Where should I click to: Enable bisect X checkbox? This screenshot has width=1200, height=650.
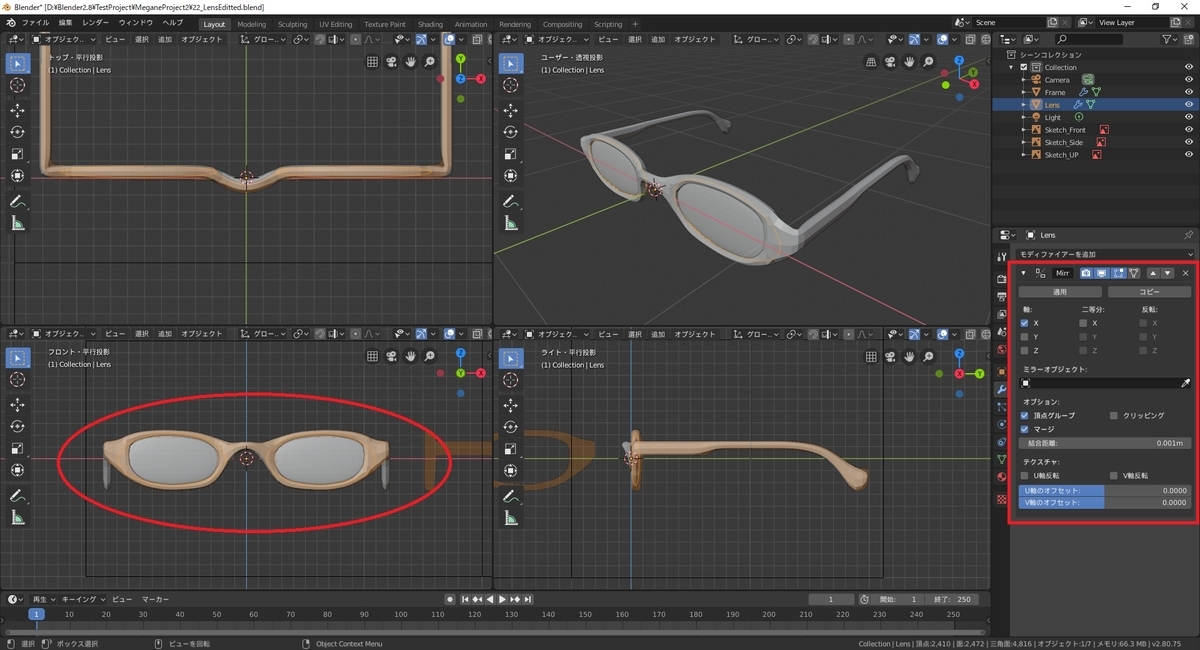click(x=1083, y=323)
